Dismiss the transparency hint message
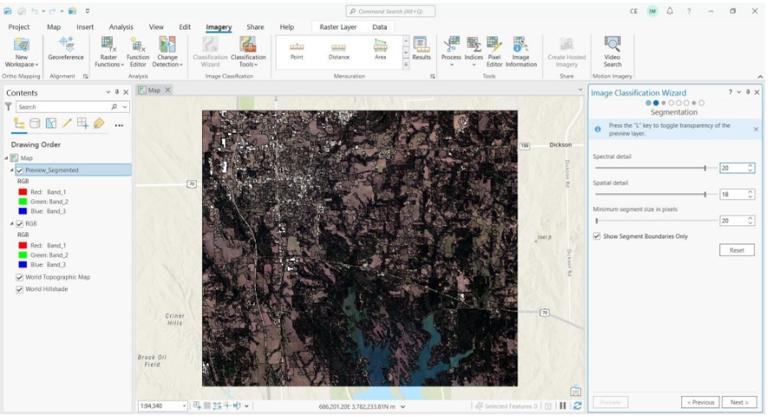Viewport: 768px width, 417px height. pos(756,129)
